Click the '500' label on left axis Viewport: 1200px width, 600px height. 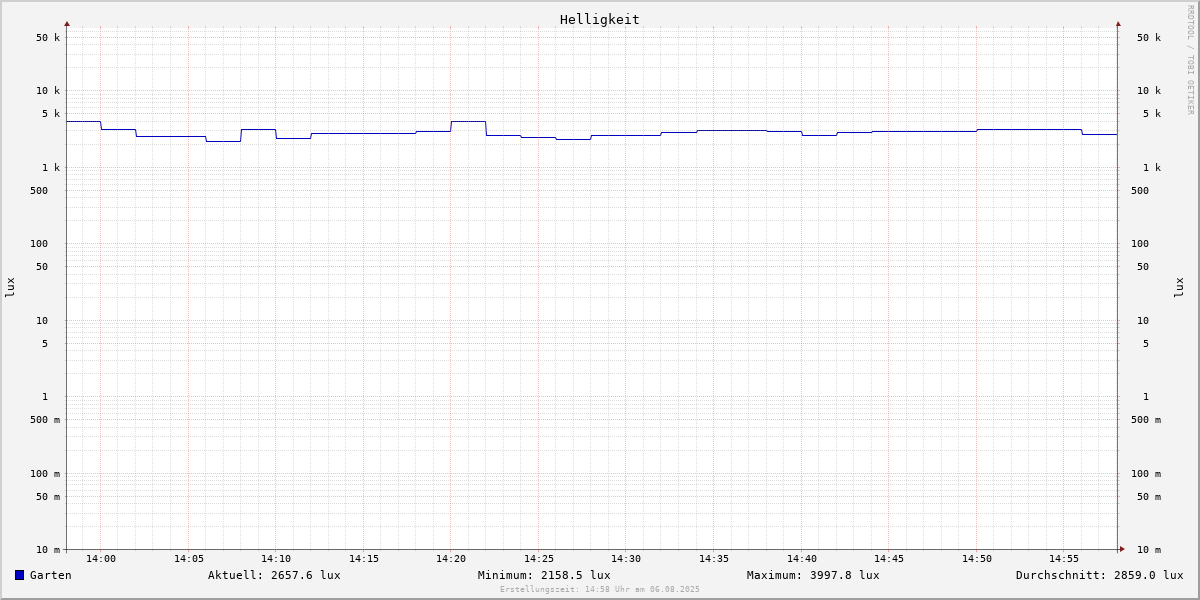tap(39, 191)
